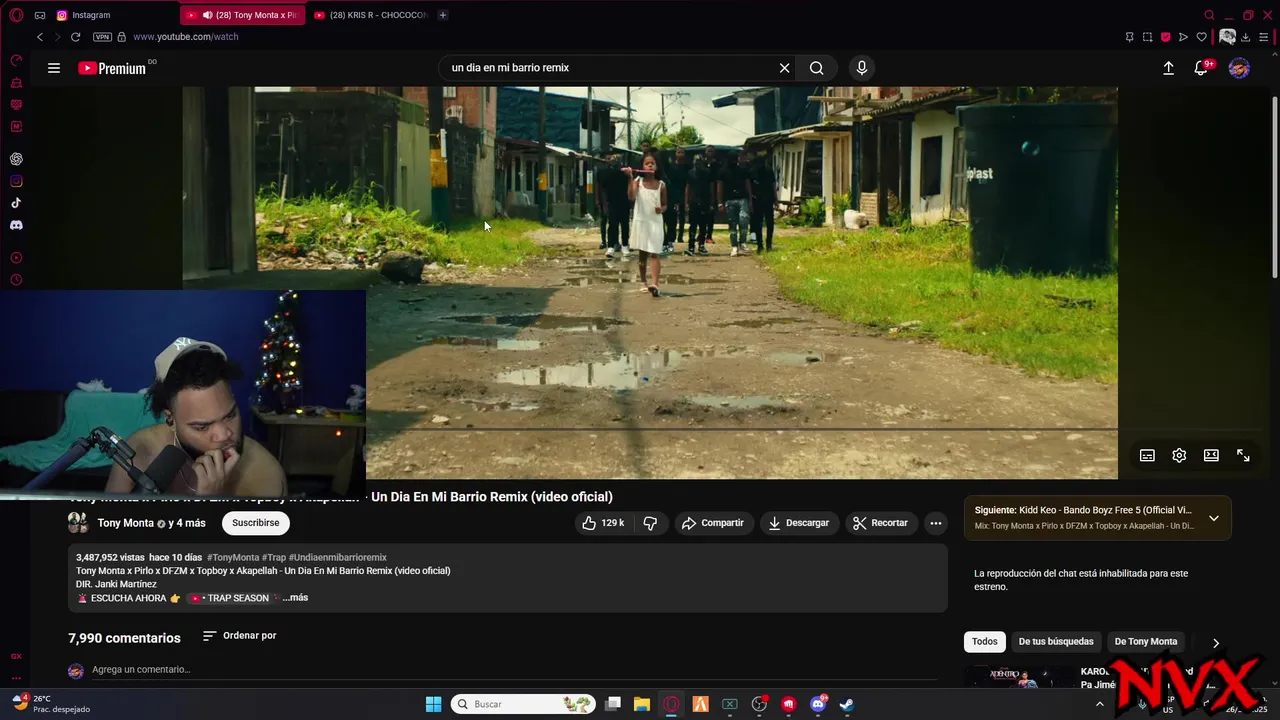The image size is (1280, 720).
Task: Click the Buscar taskbar search box
Action: (523, 704)
